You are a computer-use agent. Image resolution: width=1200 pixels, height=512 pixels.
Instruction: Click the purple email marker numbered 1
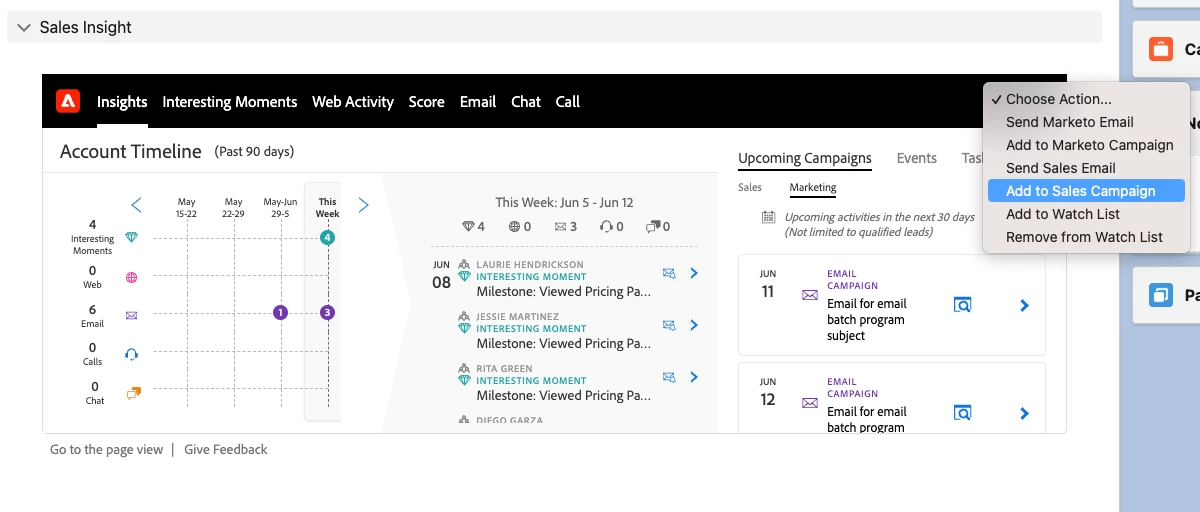(x=281, y=313)
